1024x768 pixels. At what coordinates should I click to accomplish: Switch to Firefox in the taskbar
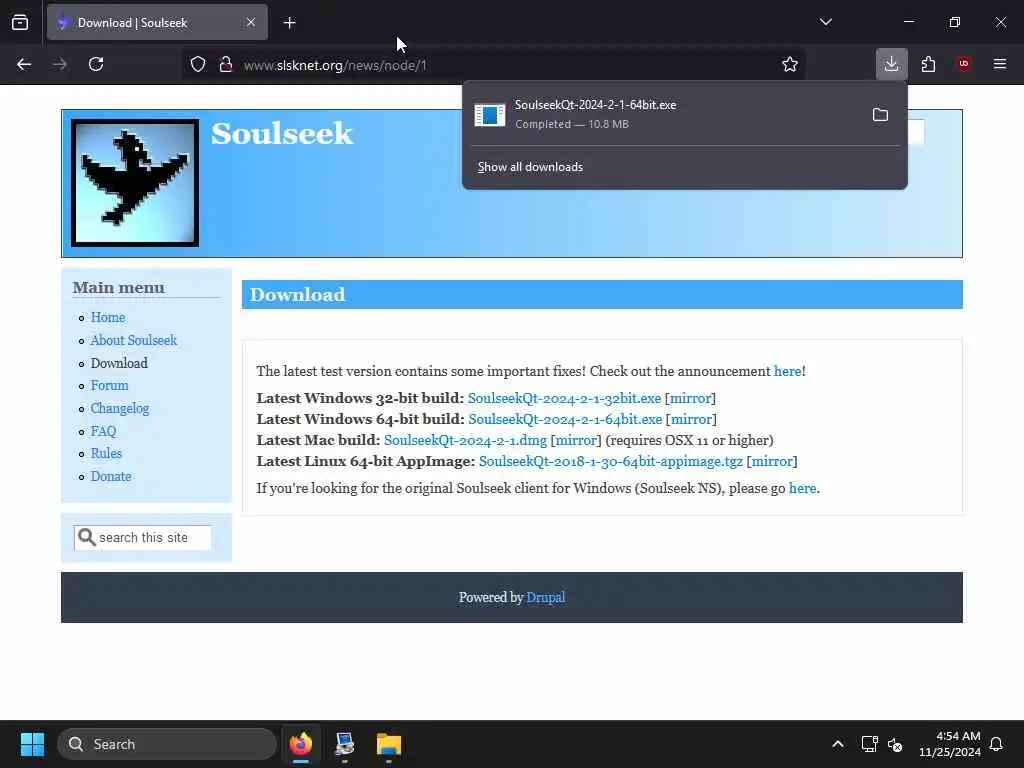click(301, 744)
